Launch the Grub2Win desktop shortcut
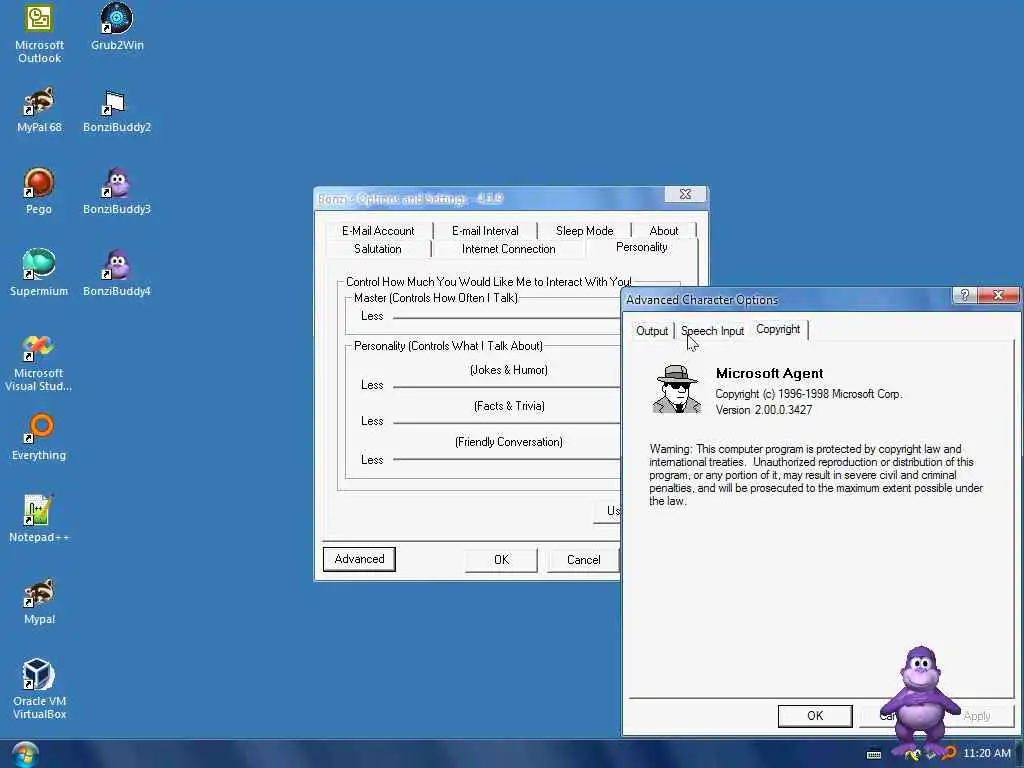 (117, 27)
